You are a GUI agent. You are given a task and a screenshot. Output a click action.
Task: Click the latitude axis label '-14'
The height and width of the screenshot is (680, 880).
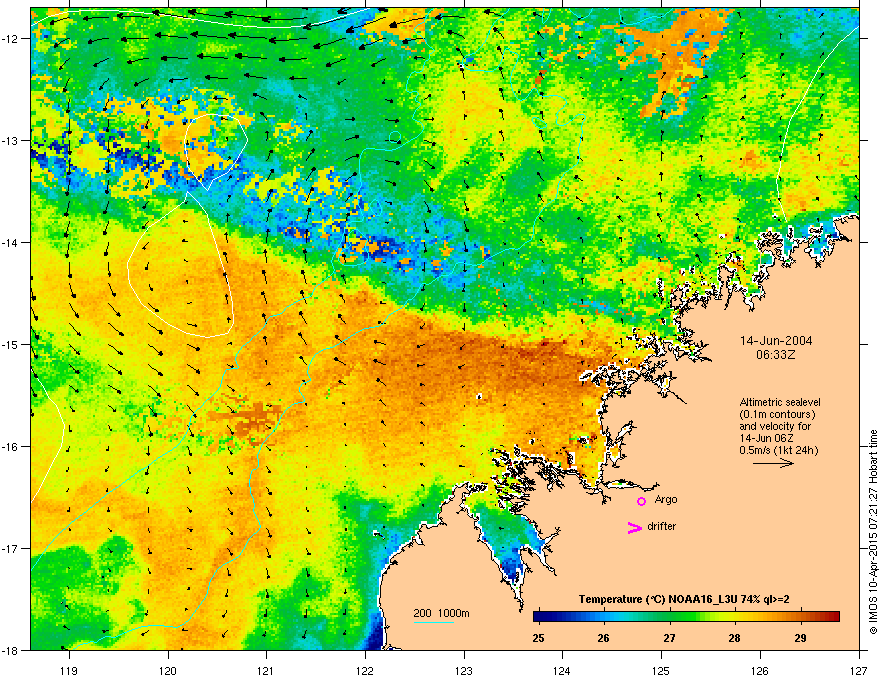10,242
